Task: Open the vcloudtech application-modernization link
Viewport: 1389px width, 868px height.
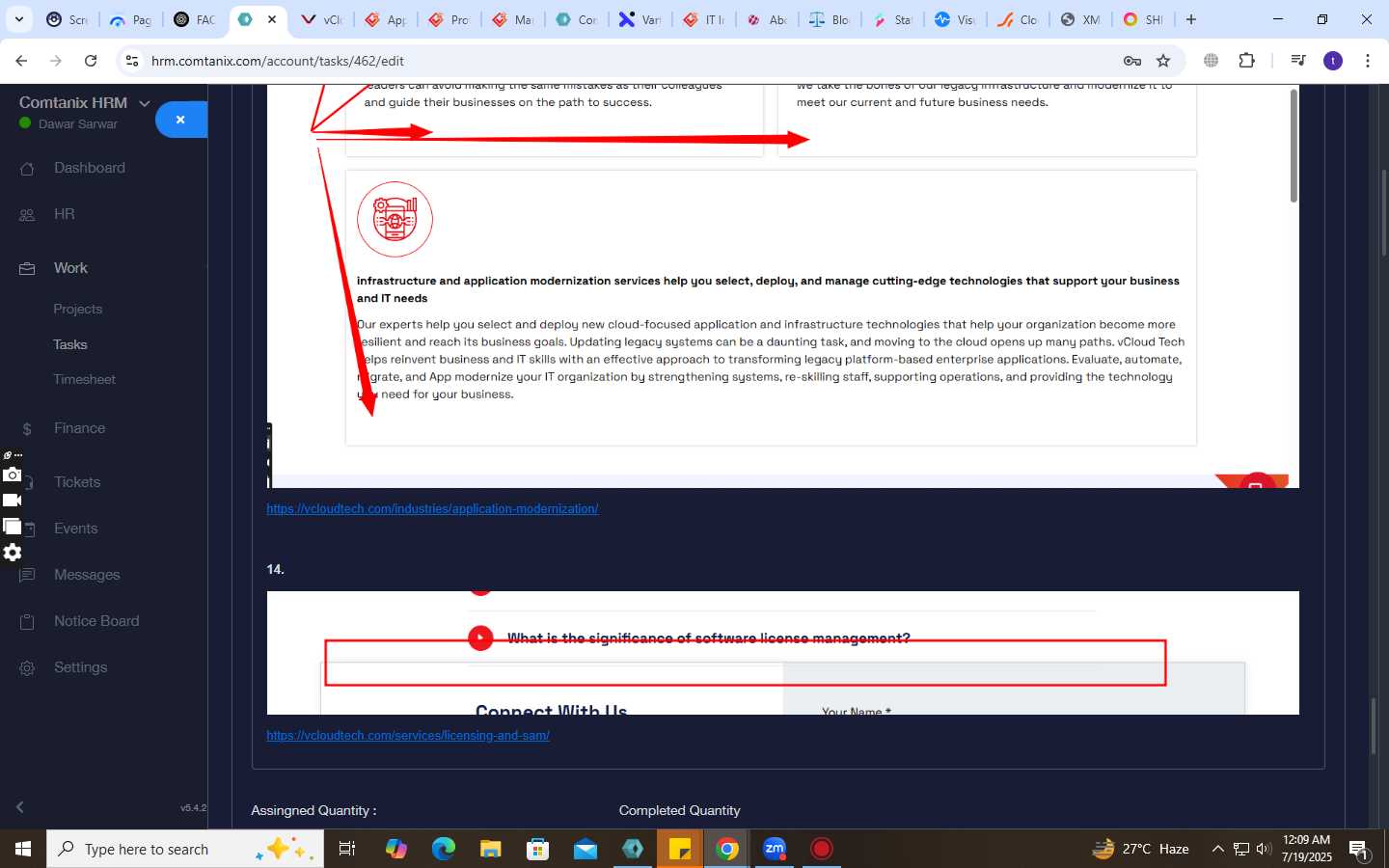Action: pos(432,508)
